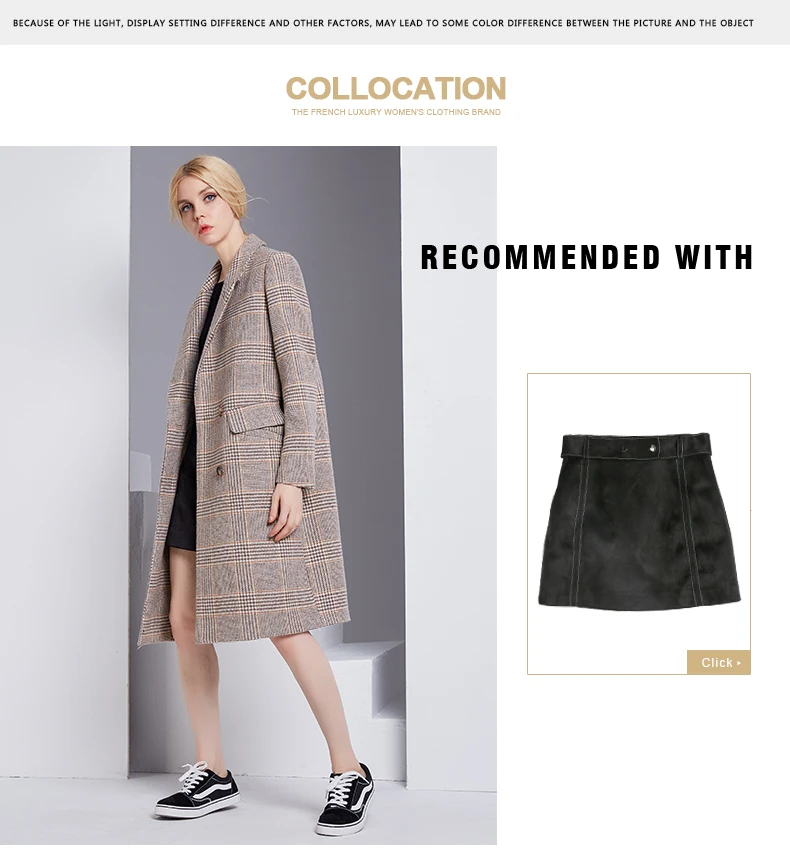Click the color difference disclaimer banner

[x=383, y=23]
